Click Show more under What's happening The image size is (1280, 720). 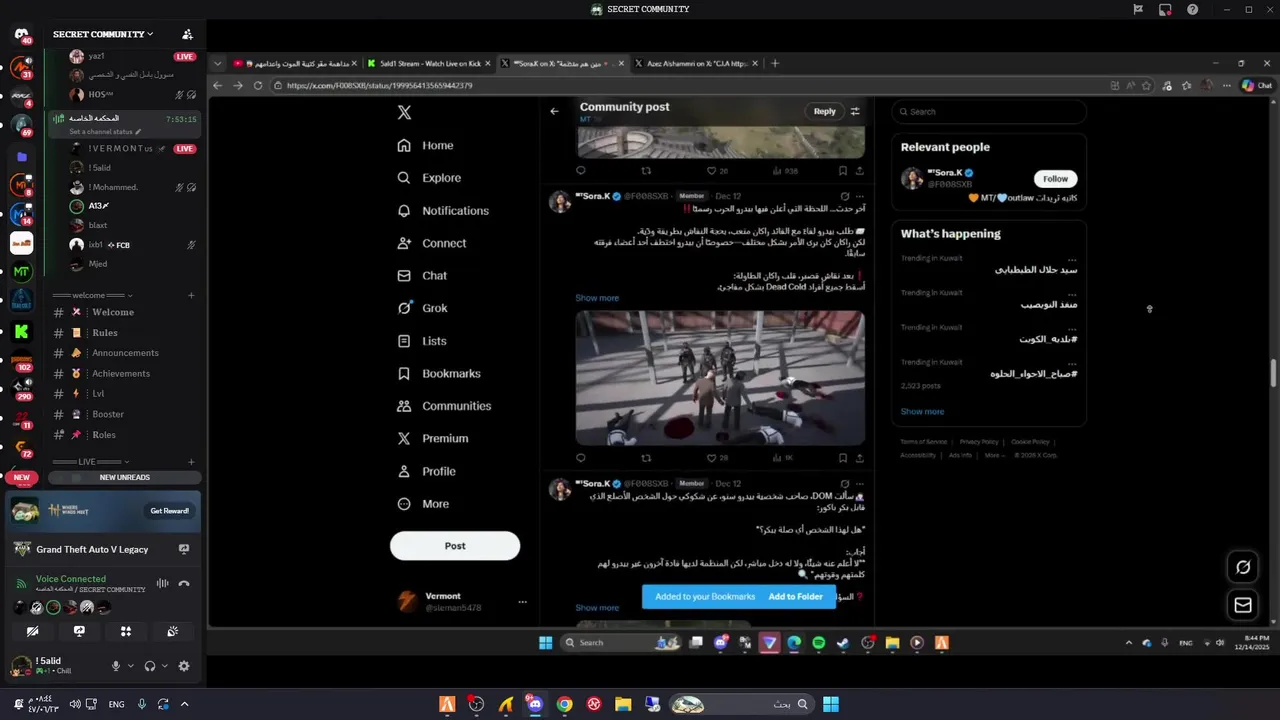[x=922, y=412]
